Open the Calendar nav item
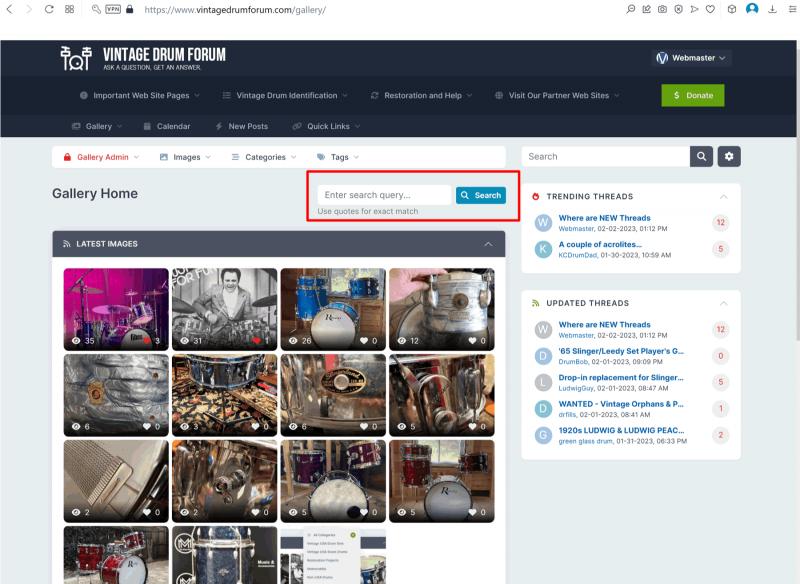This screenshot has width=800, height=584. click(166, 126)
